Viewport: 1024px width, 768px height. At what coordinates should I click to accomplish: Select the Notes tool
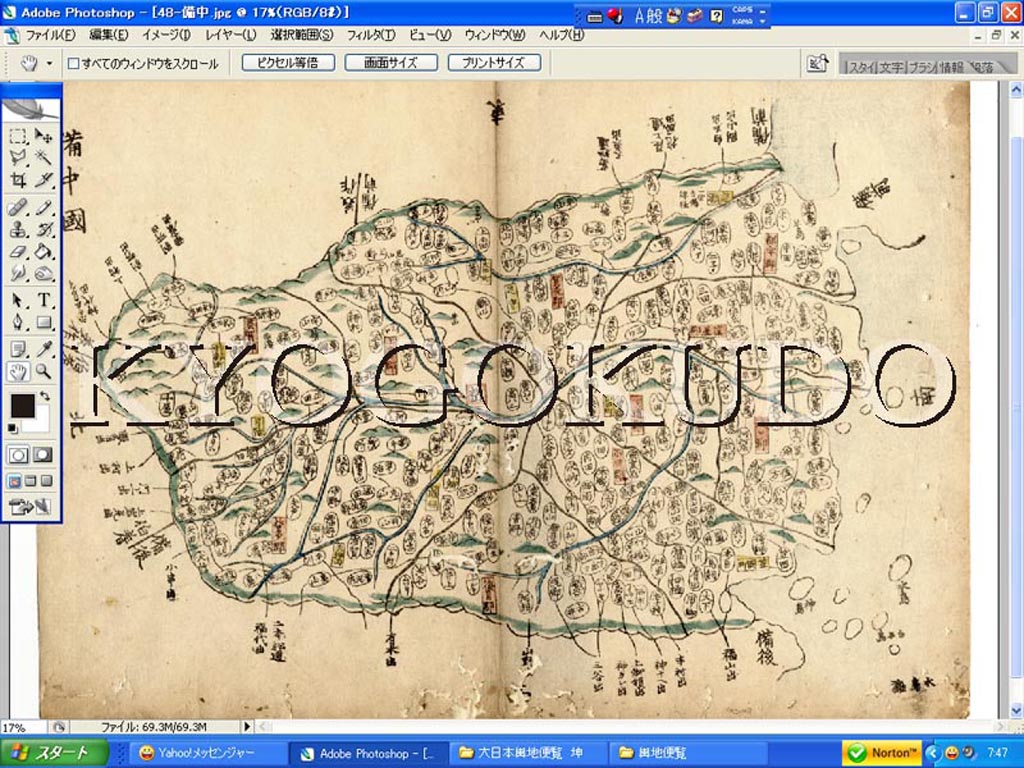[18, 349]
